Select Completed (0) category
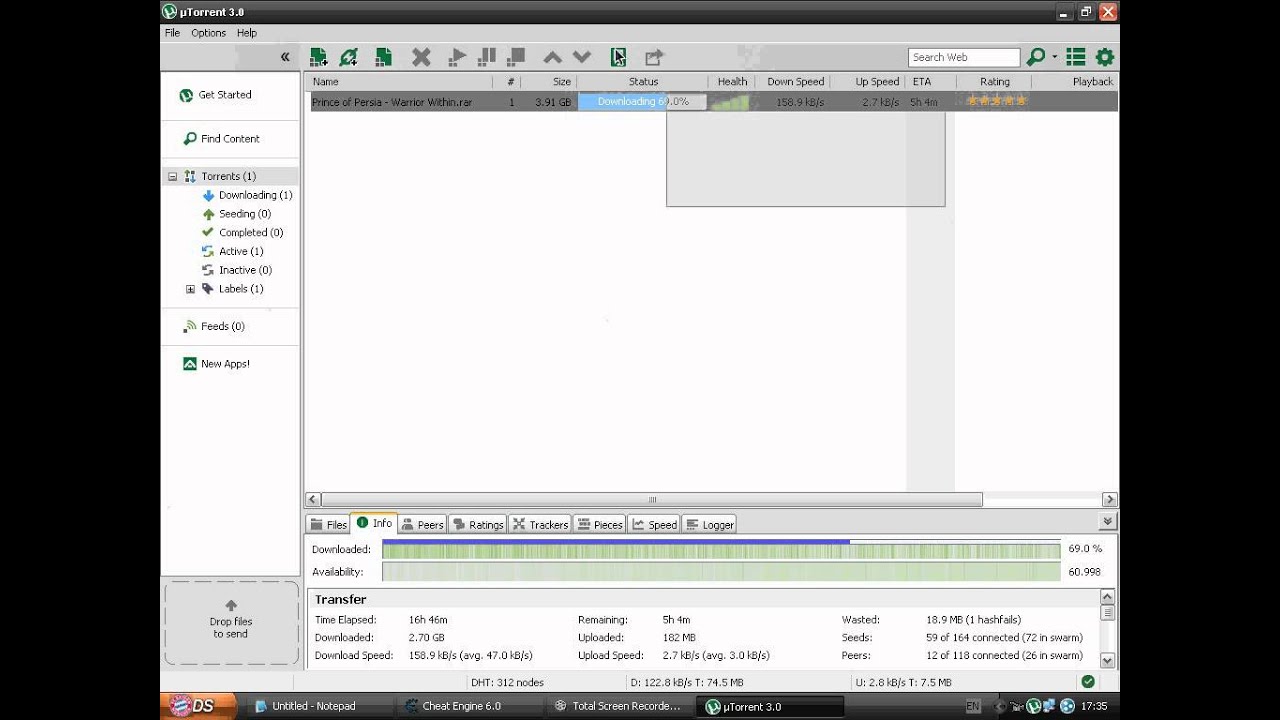 pos(242,233)
